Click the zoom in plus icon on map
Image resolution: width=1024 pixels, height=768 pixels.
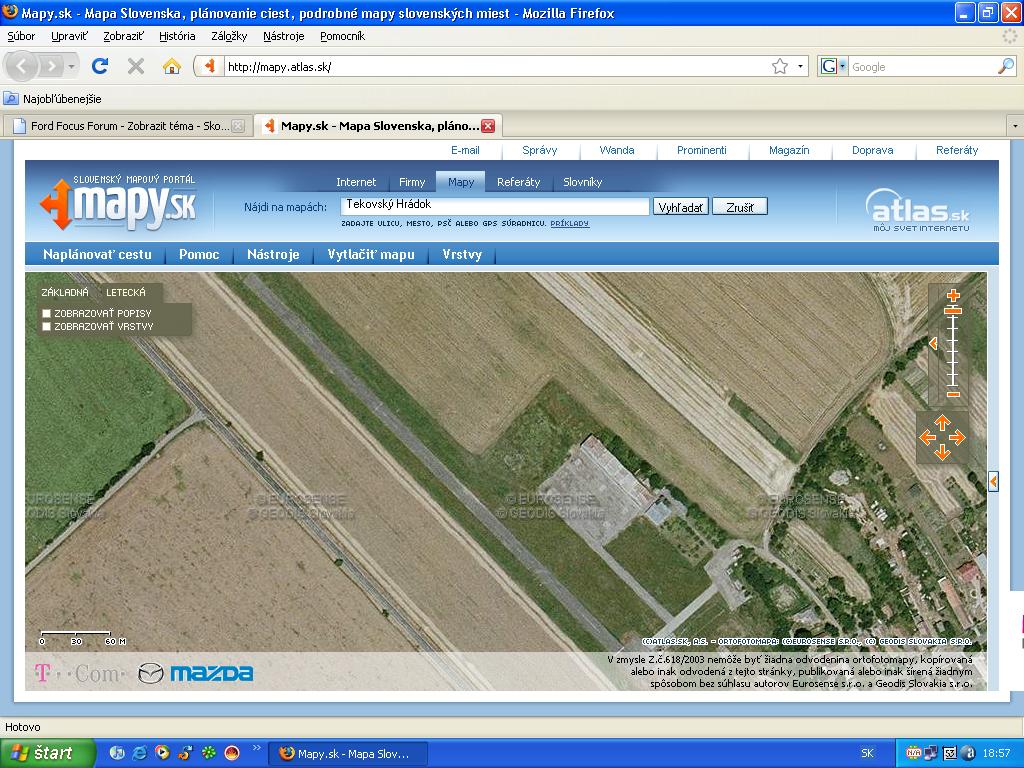coord(953,295)
